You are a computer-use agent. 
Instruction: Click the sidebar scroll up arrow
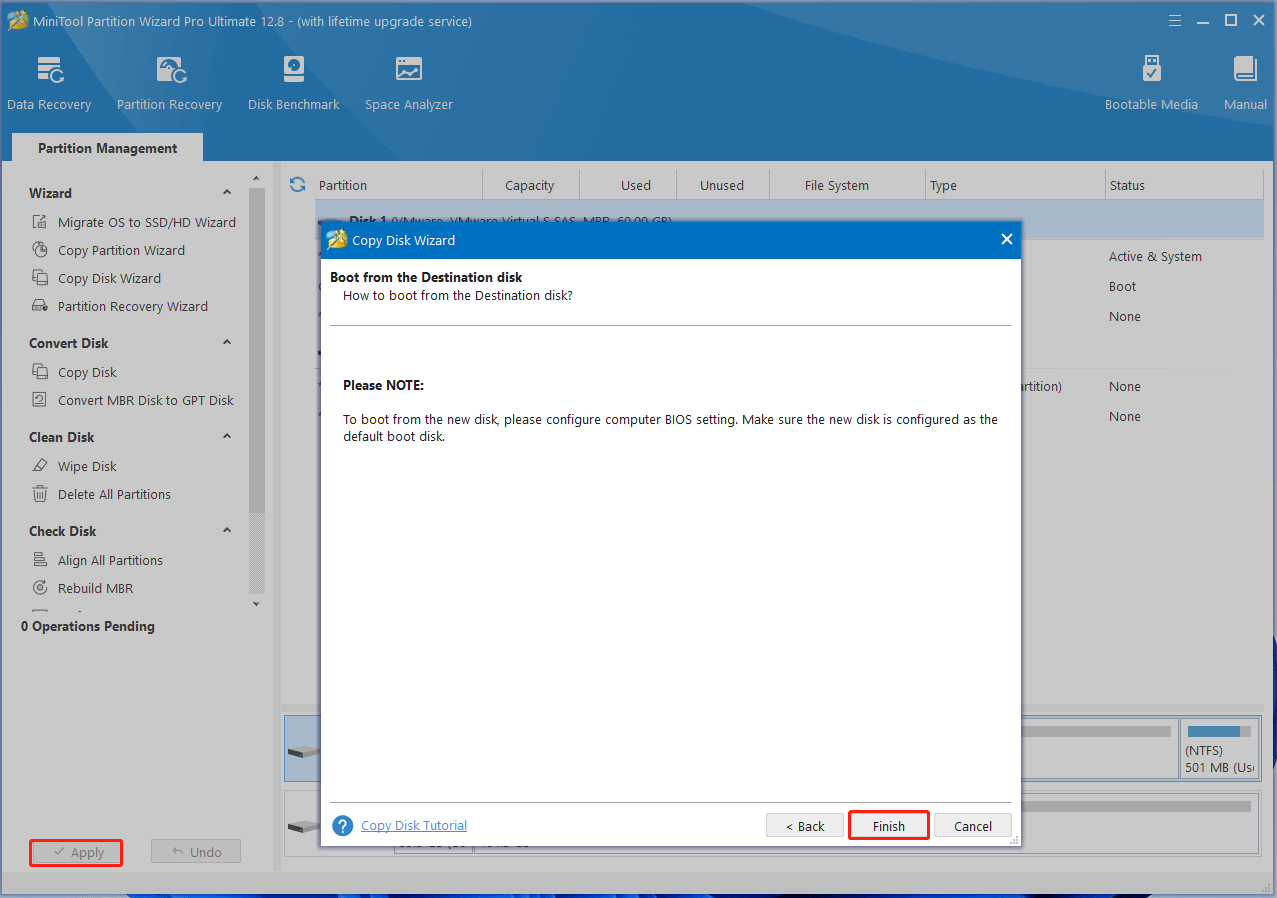click(256, 177)
